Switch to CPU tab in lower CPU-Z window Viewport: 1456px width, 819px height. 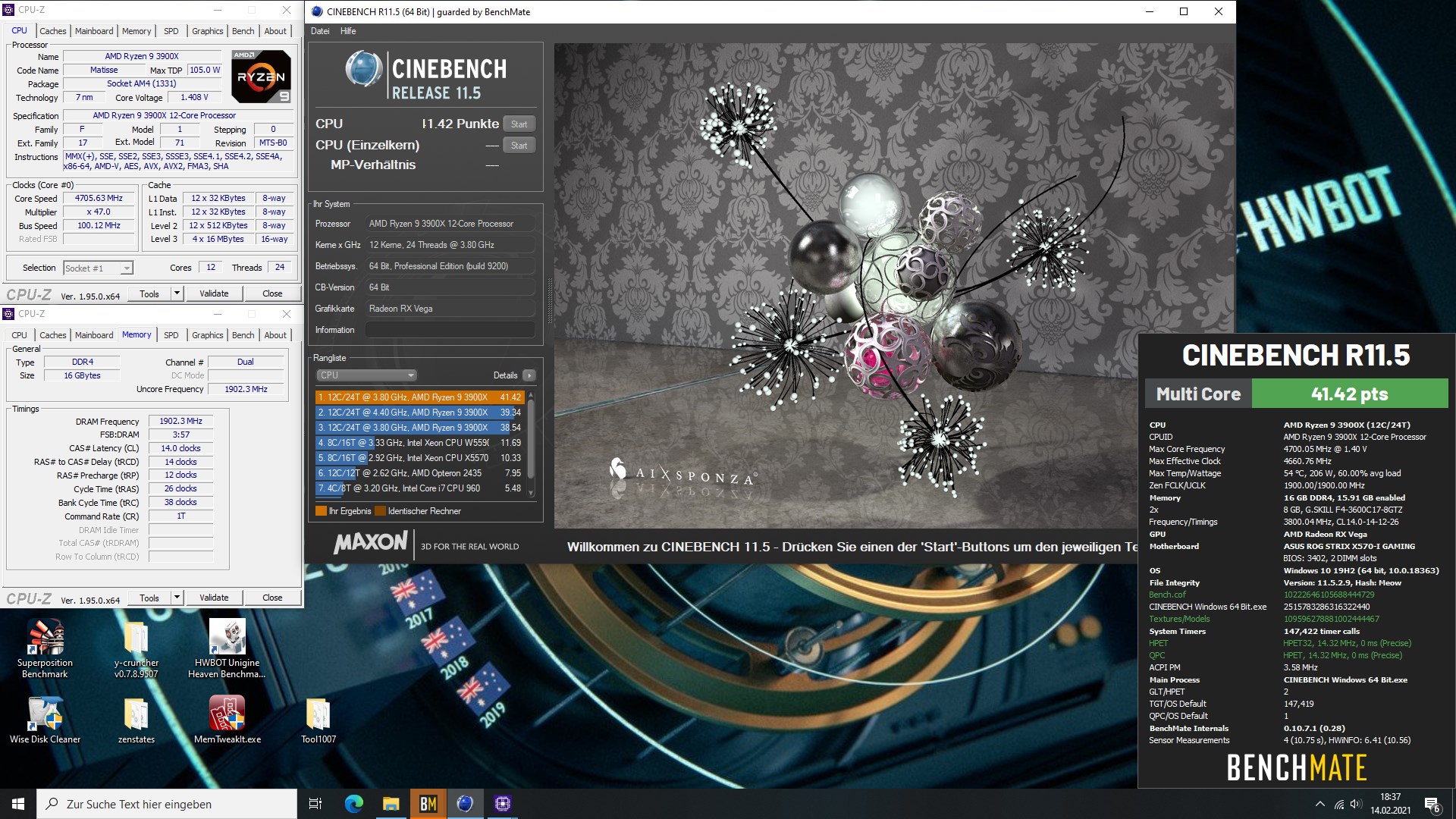pyautogui.click(x=20, y=335)
